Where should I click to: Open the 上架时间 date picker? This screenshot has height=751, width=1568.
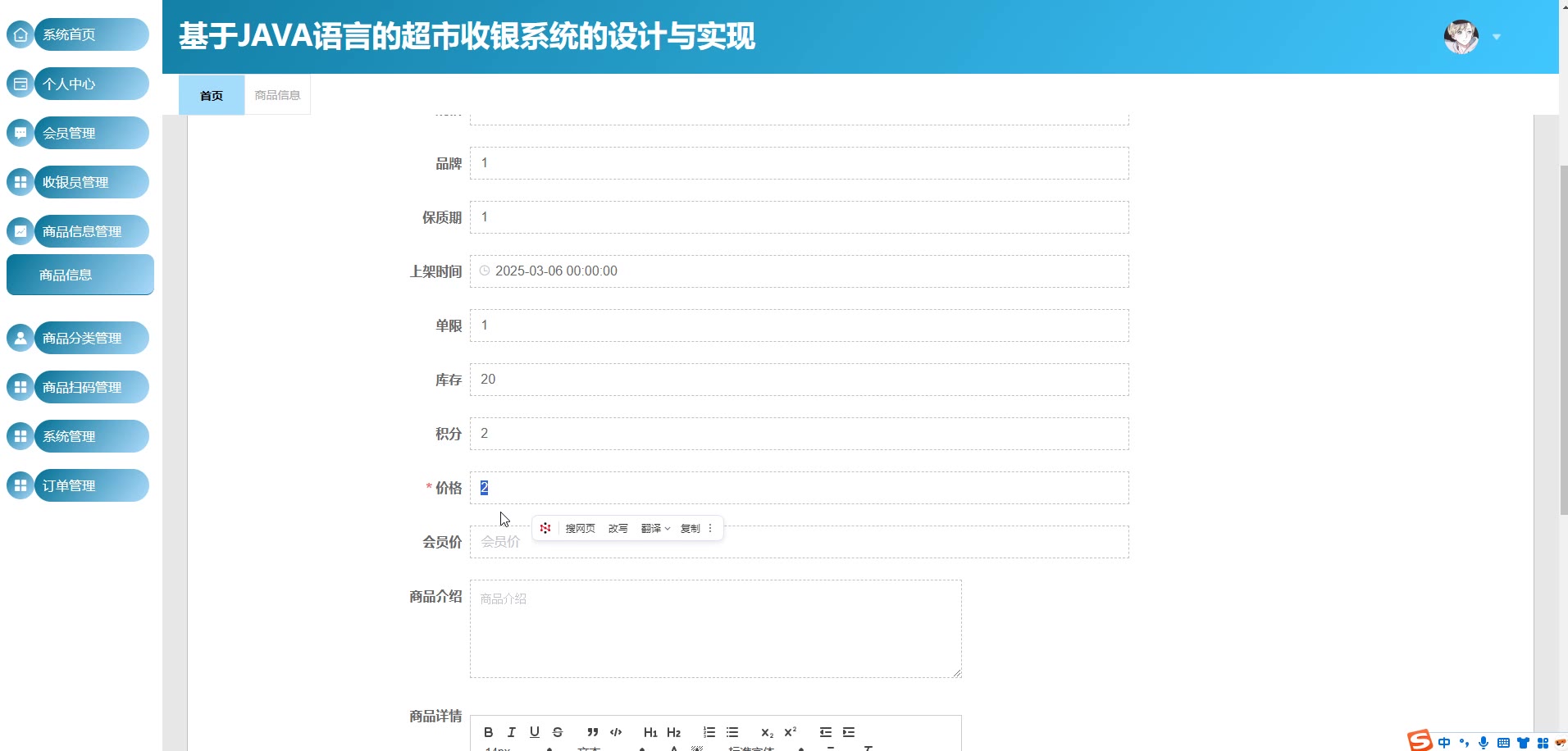coord(799,271)
